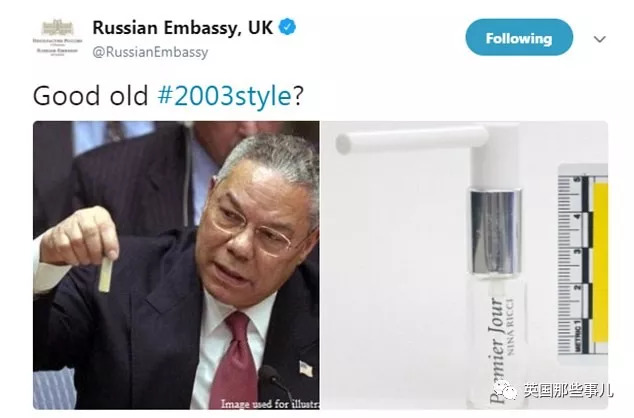
Task: Click the silver collar of the sprayer
Action: (x=495, y=232)
